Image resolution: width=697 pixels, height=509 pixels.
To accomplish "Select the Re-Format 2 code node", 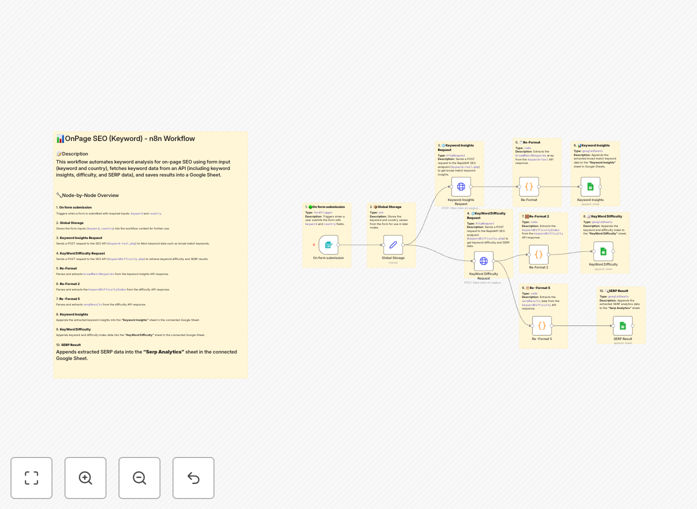I will 539,255.
